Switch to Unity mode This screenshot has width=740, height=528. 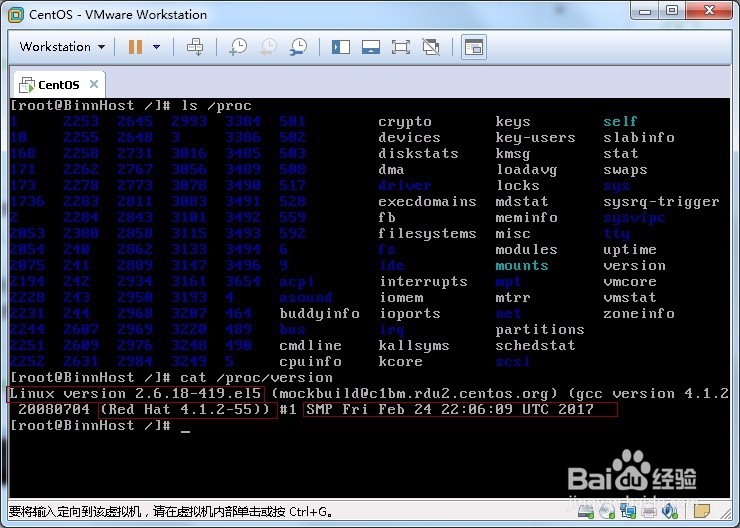click(x=431, y=47)
